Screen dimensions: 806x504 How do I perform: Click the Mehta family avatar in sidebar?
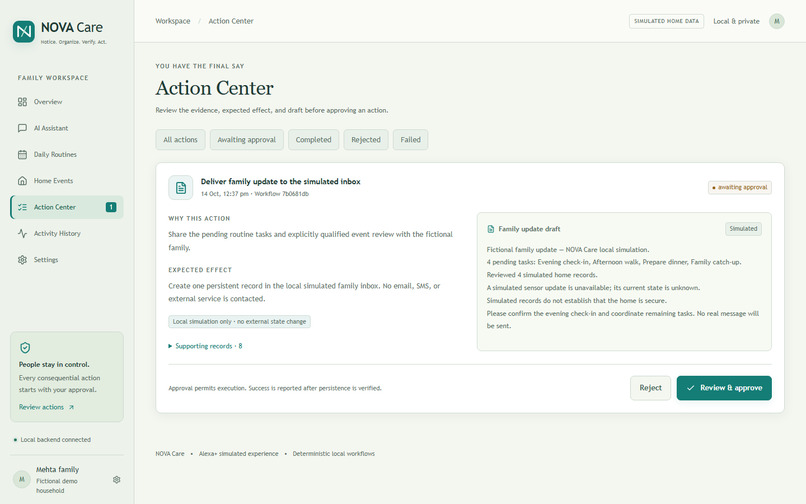[22, 479]
